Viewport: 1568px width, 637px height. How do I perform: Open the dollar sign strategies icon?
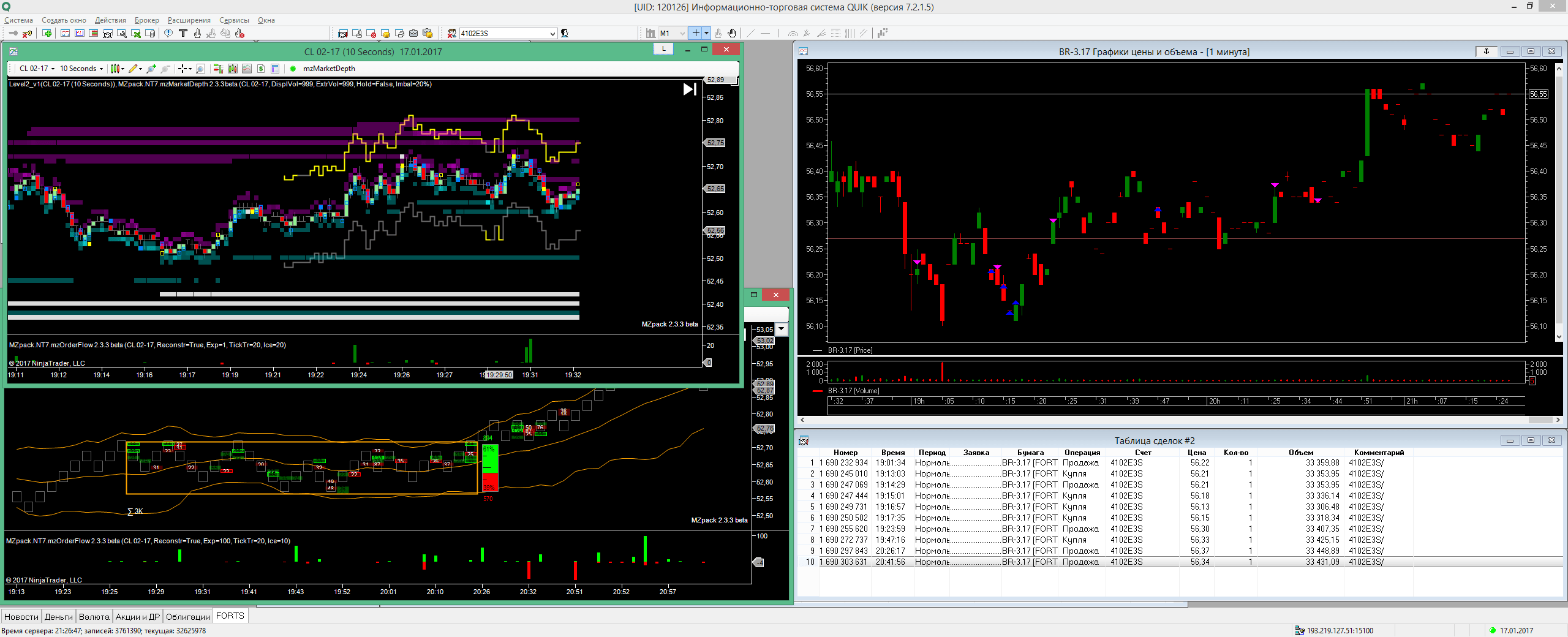(x=261, y=69)
